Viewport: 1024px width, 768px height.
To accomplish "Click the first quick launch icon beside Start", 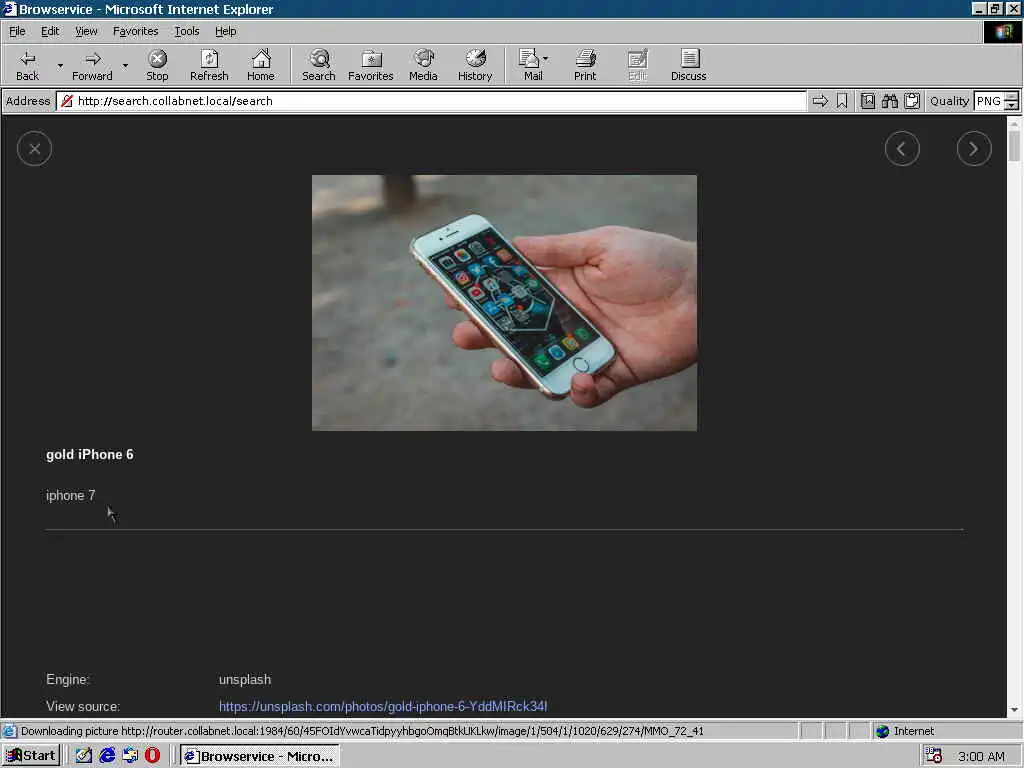I will point(84,756).
